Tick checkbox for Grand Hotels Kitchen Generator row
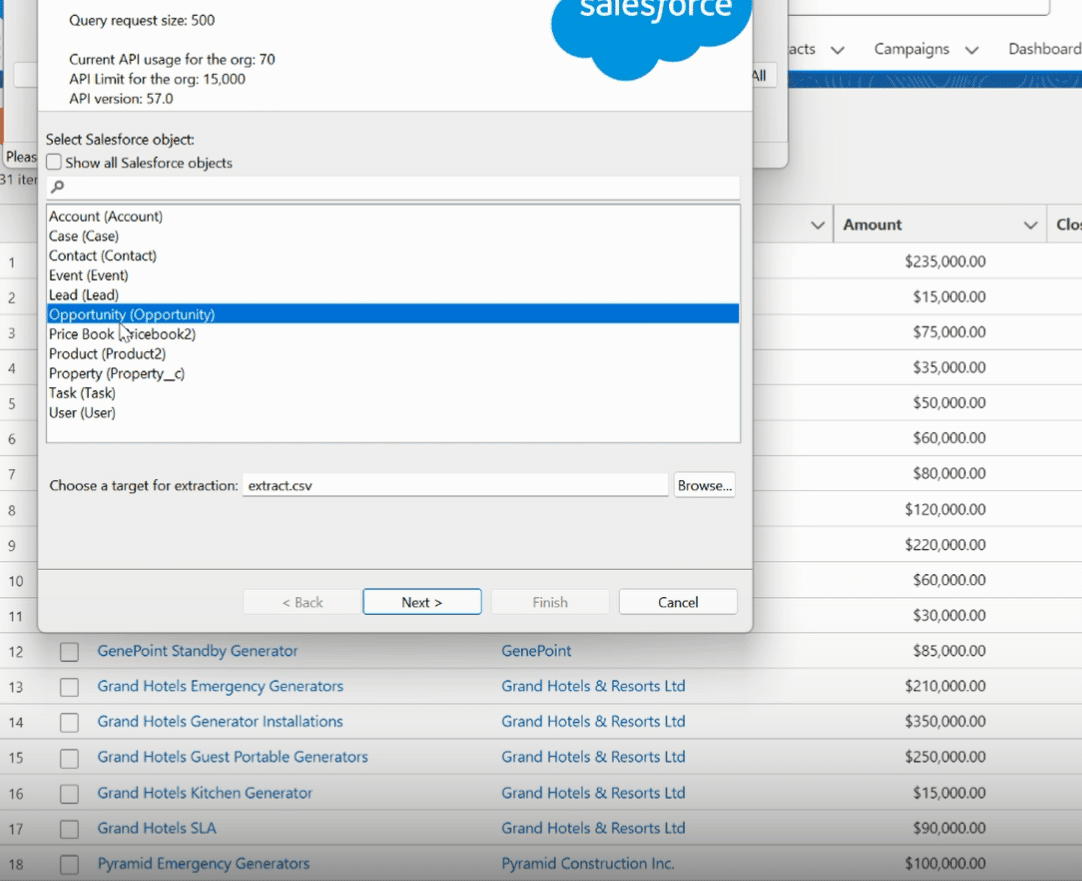The height and width of the screenshot is (881, 1082). tap(69, 793)
